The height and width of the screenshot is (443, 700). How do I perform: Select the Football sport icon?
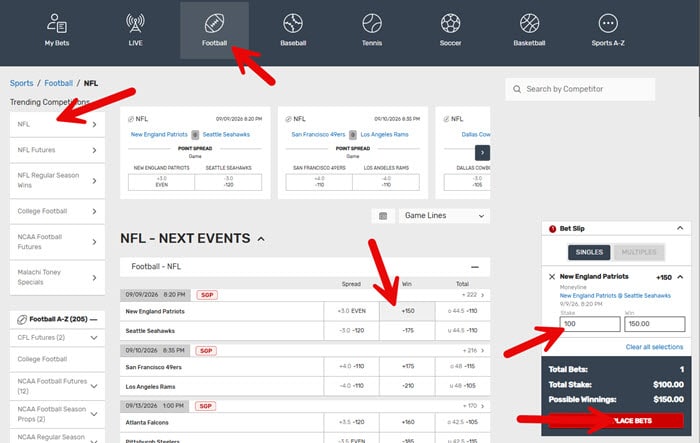[214, 30]
